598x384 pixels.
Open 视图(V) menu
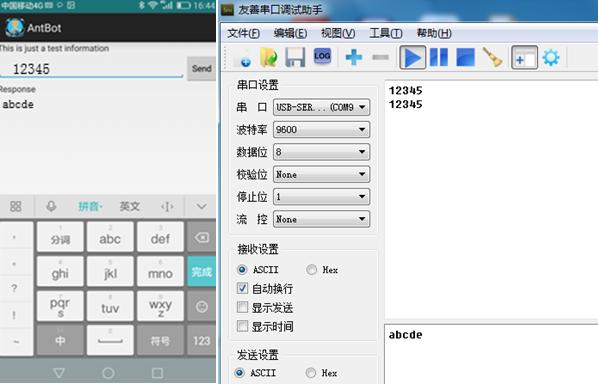(338, 34)
